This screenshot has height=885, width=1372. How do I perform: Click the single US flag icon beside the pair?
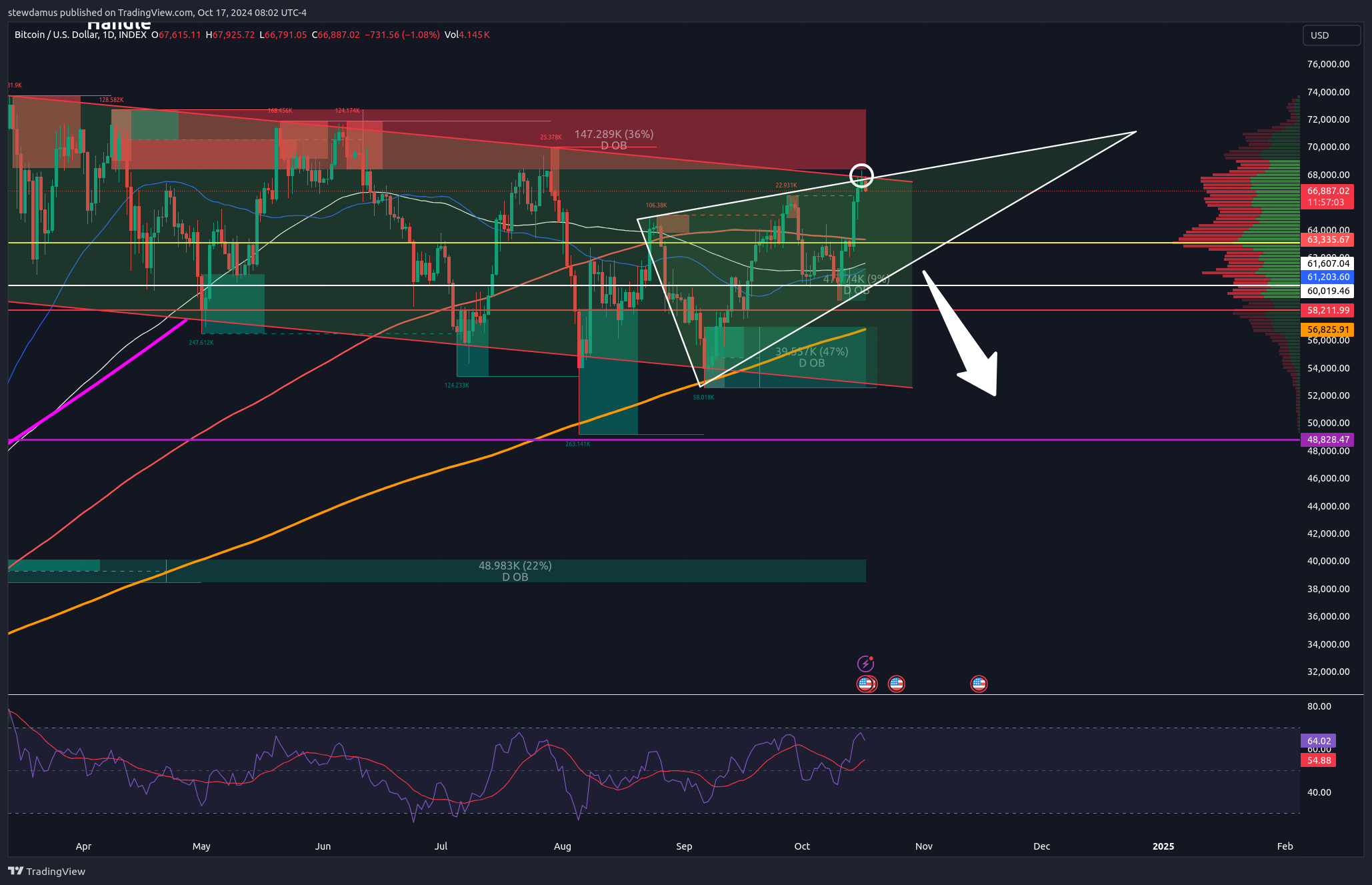896,684
